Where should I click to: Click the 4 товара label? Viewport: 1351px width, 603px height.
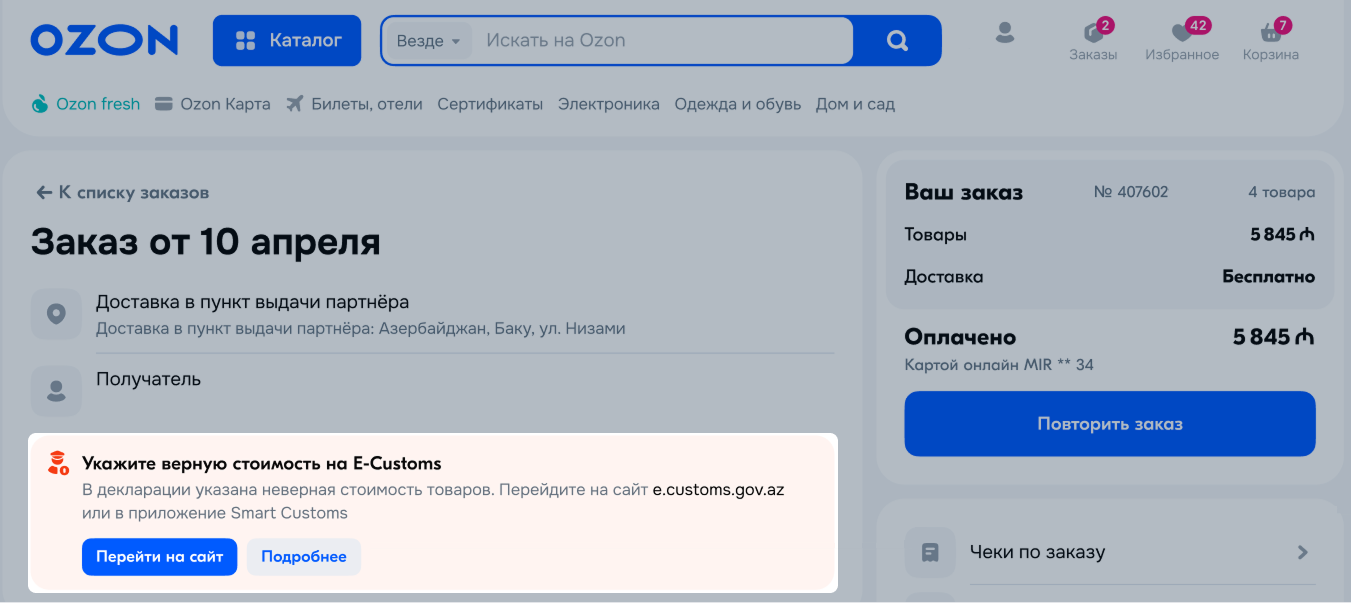(1282, 192)
